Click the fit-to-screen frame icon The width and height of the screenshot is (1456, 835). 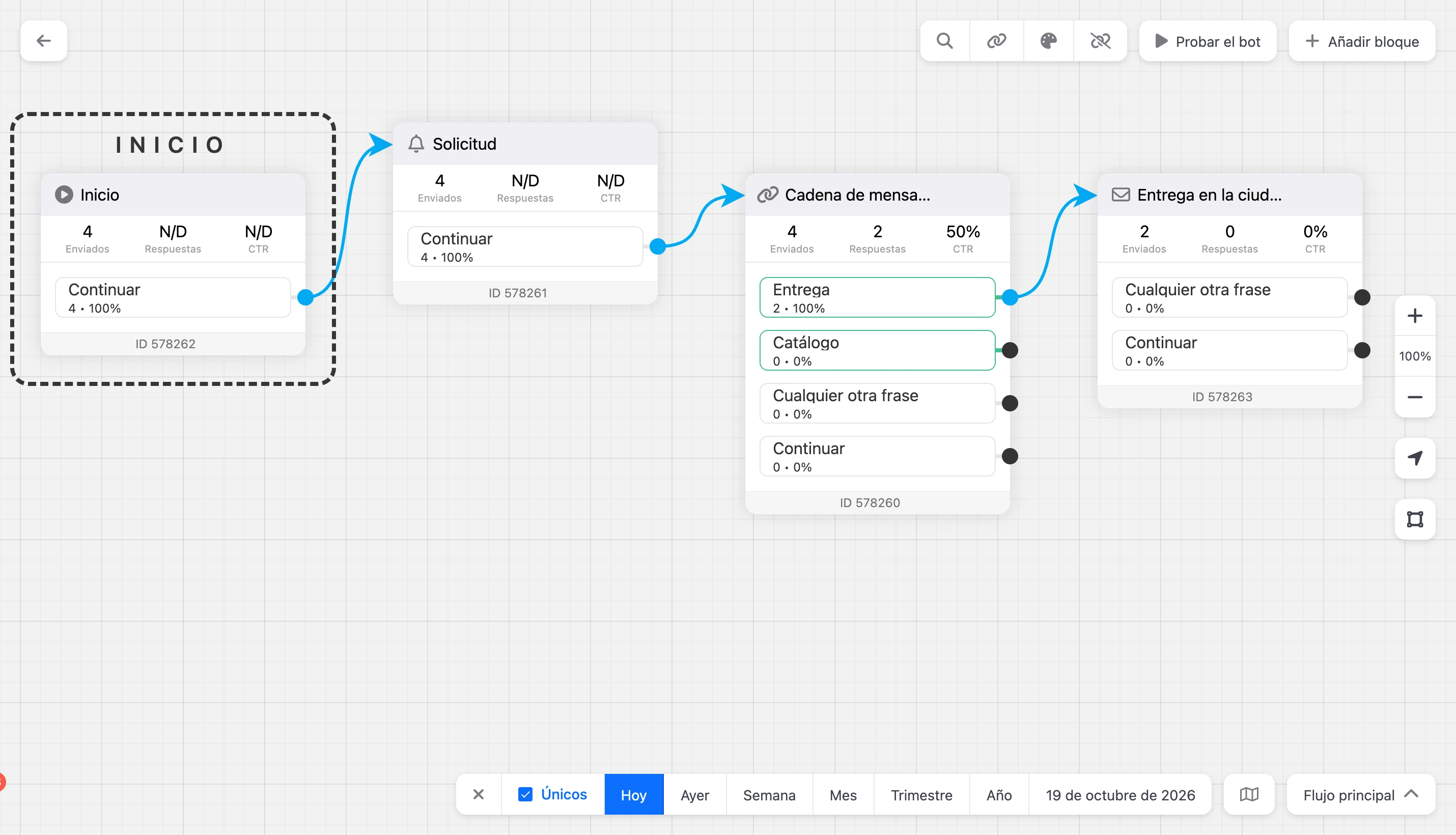pyautogui.click(x=1415, y=519)
